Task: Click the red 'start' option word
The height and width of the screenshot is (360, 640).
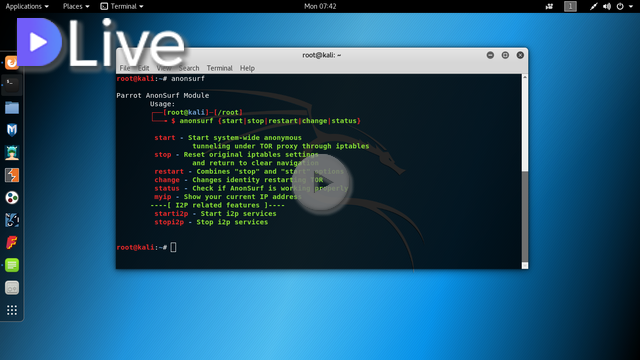Action: [164, 138]
